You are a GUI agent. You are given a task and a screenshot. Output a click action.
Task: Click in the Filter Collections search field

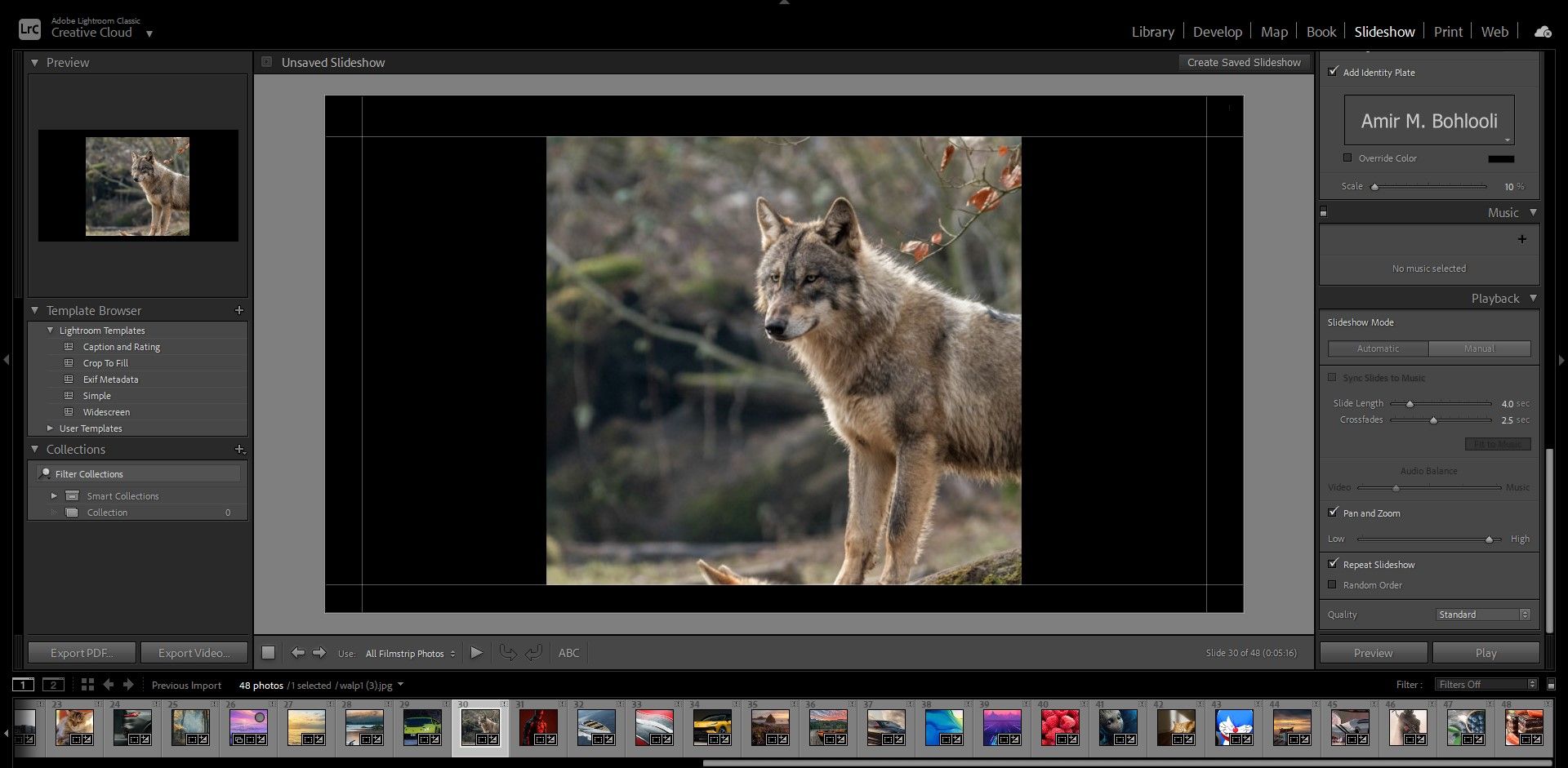pos(139,474)
